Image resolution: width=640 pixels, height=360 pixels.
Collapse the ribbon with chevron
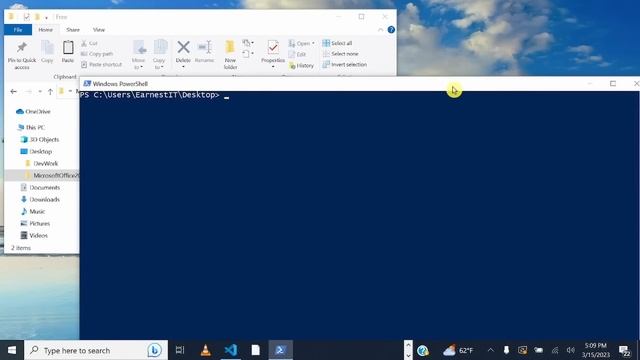pos(380,30)
